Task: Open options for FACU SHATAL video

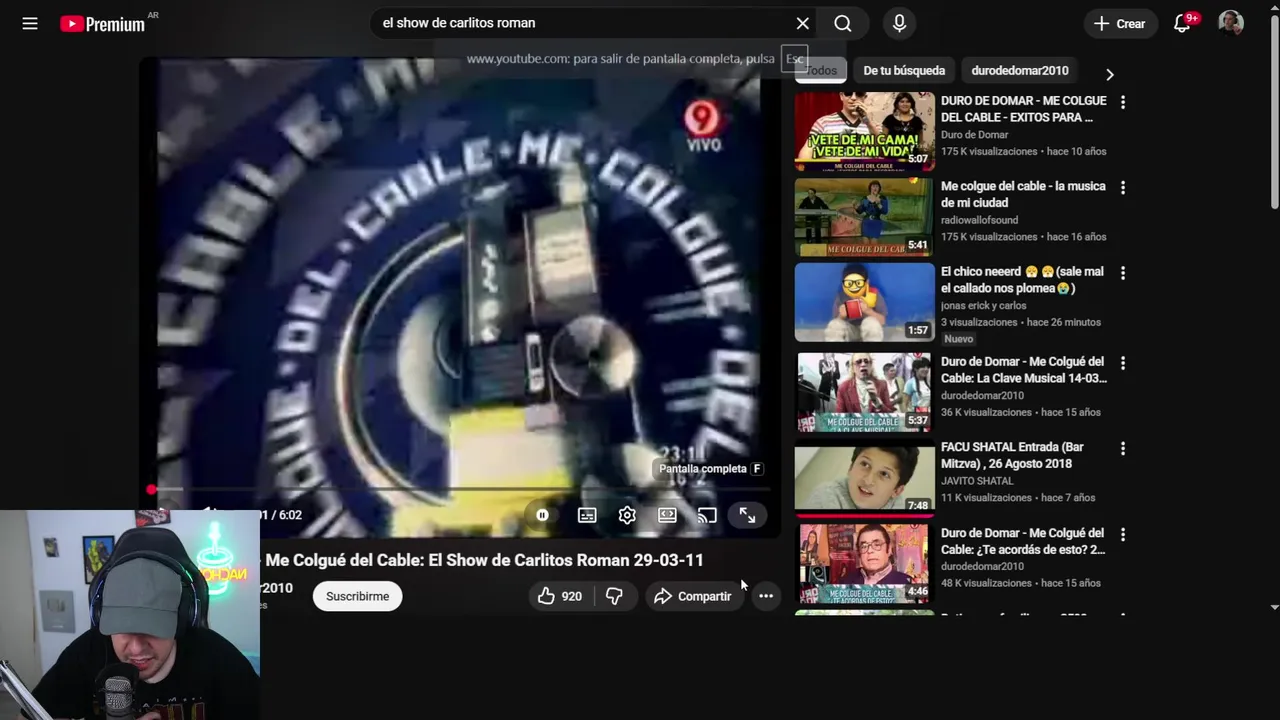Action: [1123, 448]
